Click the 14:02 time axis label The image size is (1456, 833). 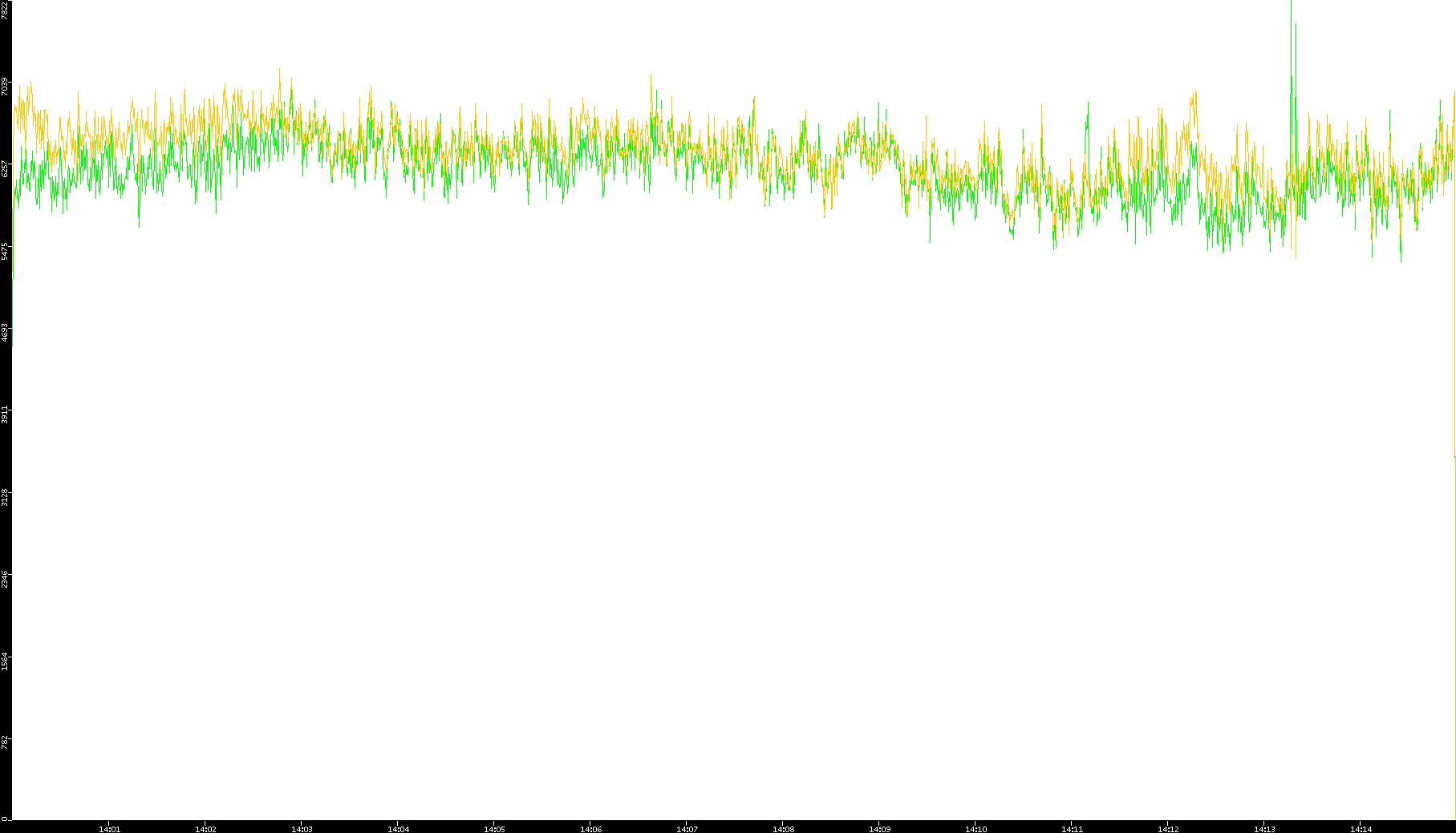point(205,829)
